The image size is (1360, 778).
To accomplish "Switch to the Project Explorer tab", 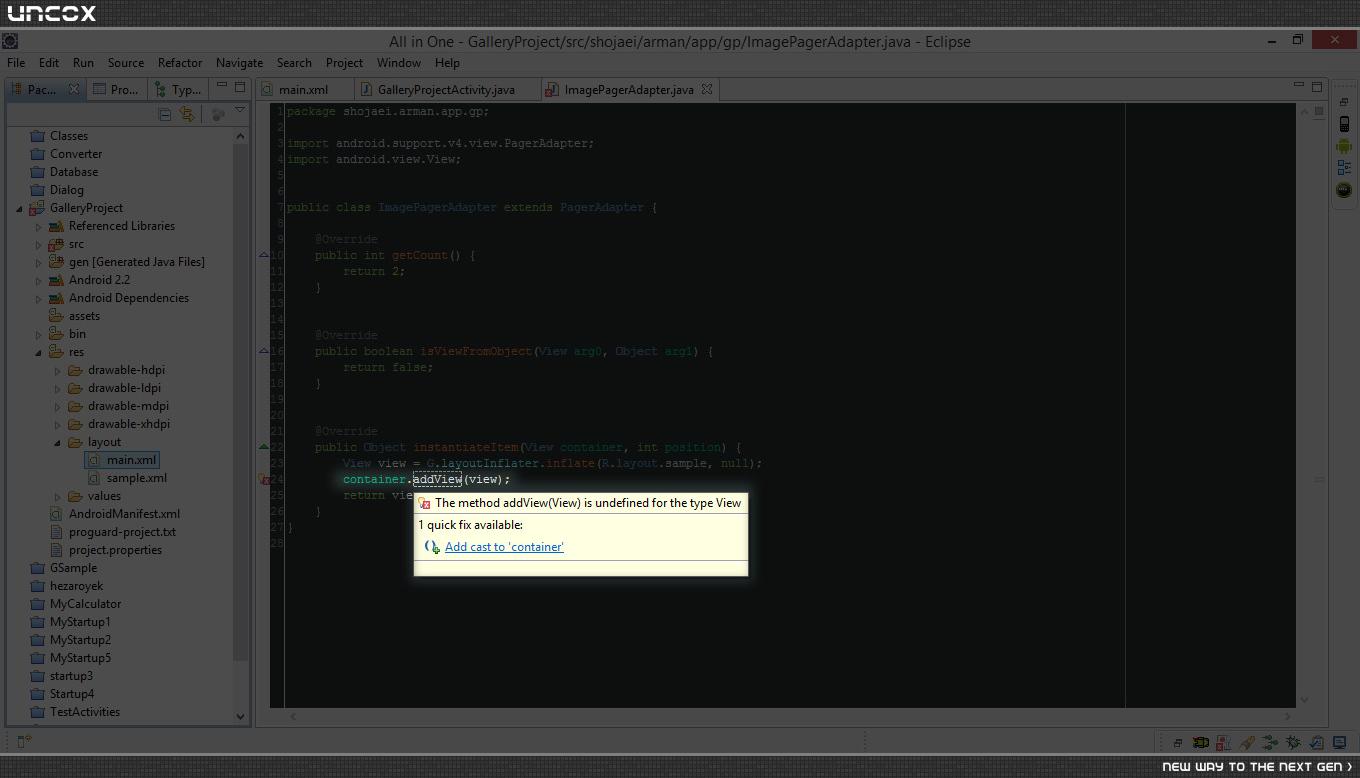I will point(116,89).
